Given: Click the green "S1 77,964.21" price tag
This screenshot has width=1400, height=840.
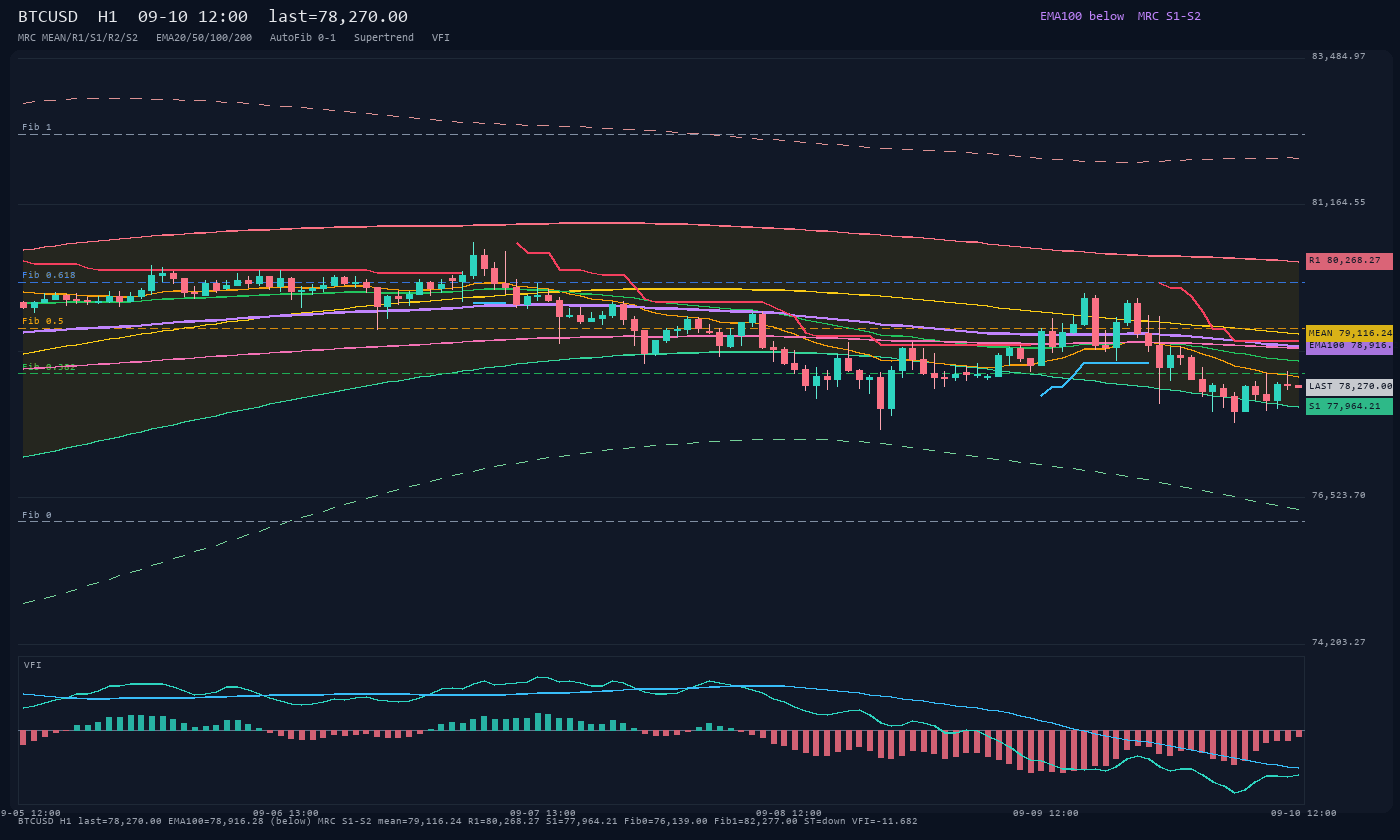Looking at the screenshot, I should tap(1349, 406).
